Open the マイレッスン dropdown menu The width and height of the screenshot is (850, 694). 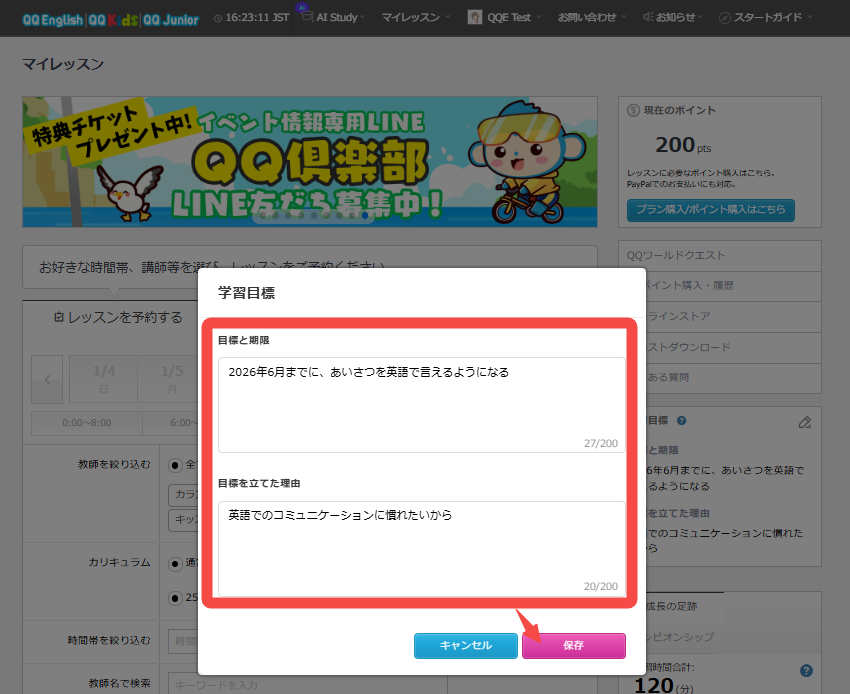coord(415,18)
